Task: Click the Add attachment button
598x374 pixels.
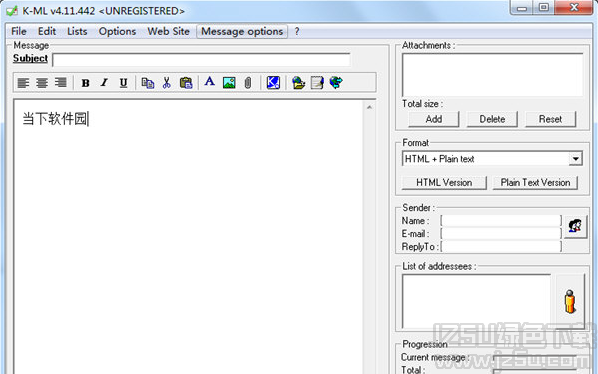Action: click(x=434, y=119)
